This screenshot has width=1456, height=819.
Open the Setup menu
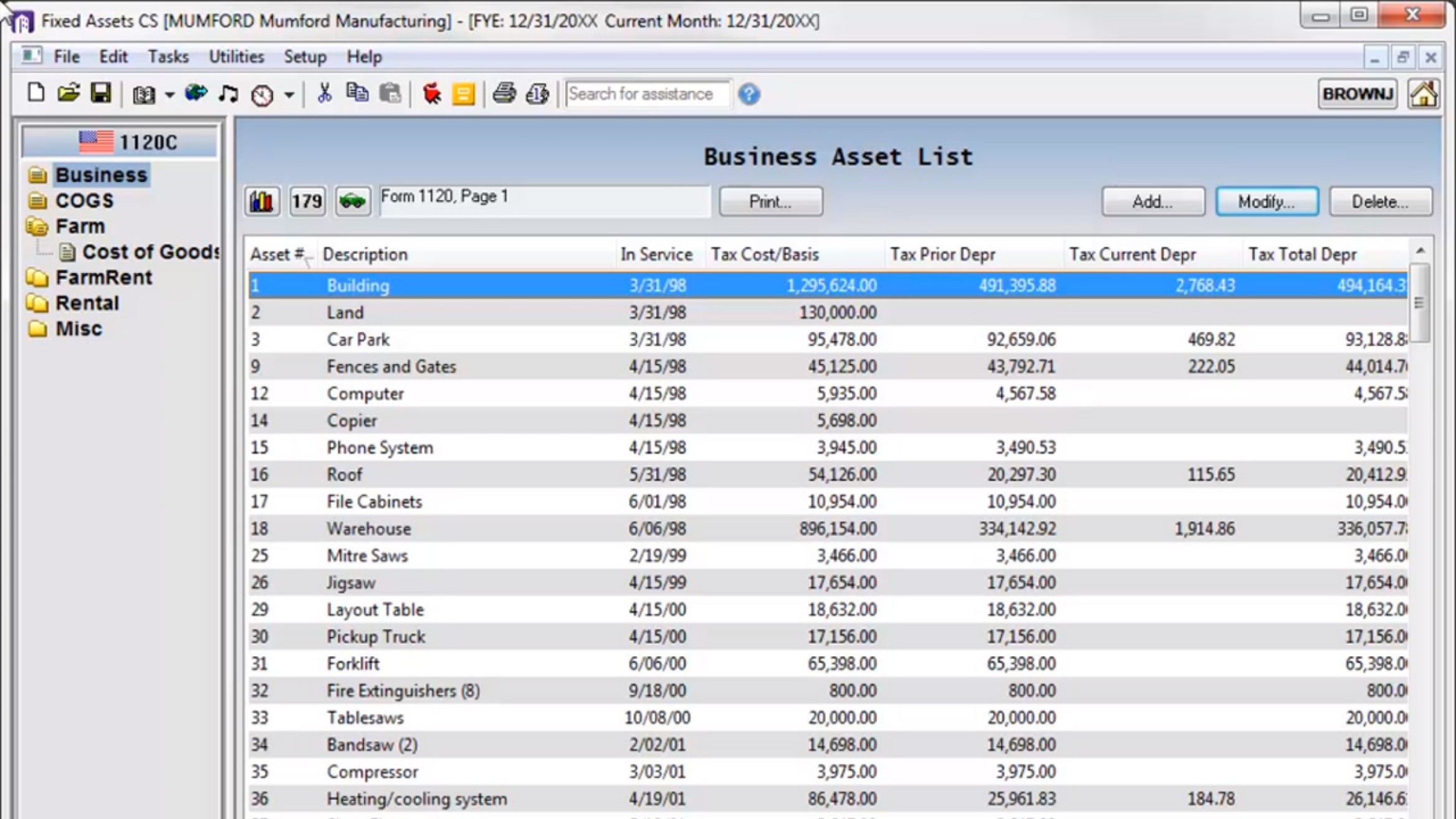(x=305, y=56)
